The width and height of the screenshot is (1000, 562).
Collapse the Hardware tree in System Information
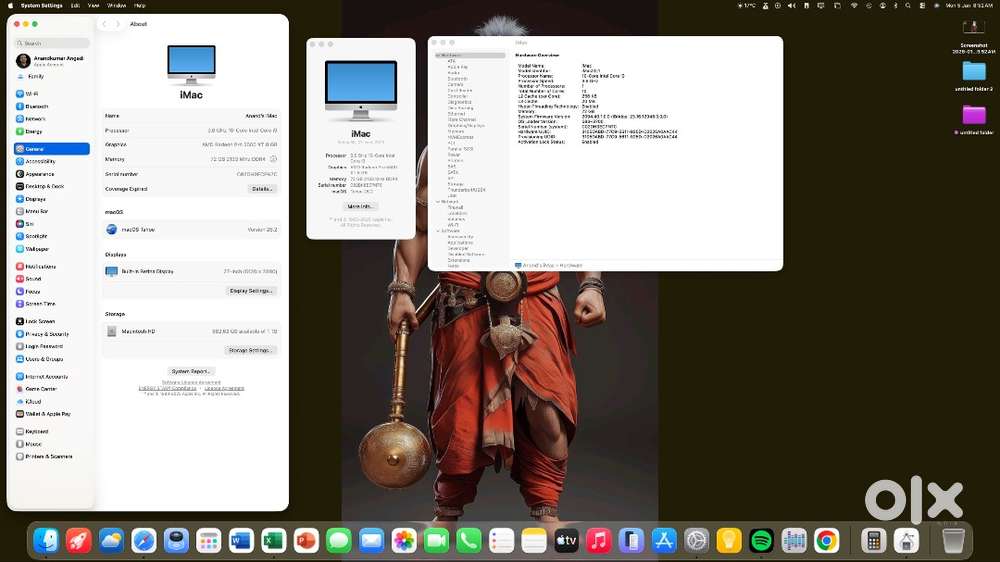[x=437, y=55]
